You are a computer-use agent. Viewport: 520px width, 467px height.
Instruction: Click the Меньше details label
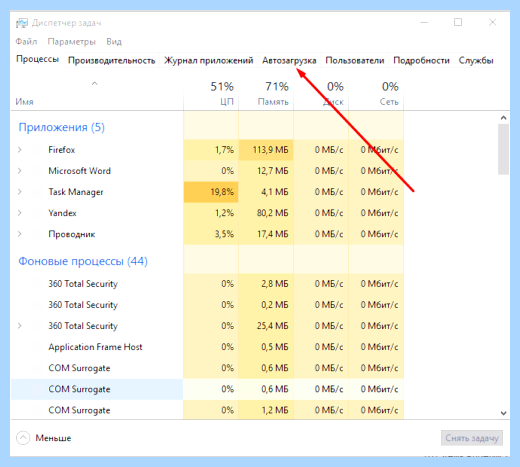pyautogui.click(x=53, y=438)
